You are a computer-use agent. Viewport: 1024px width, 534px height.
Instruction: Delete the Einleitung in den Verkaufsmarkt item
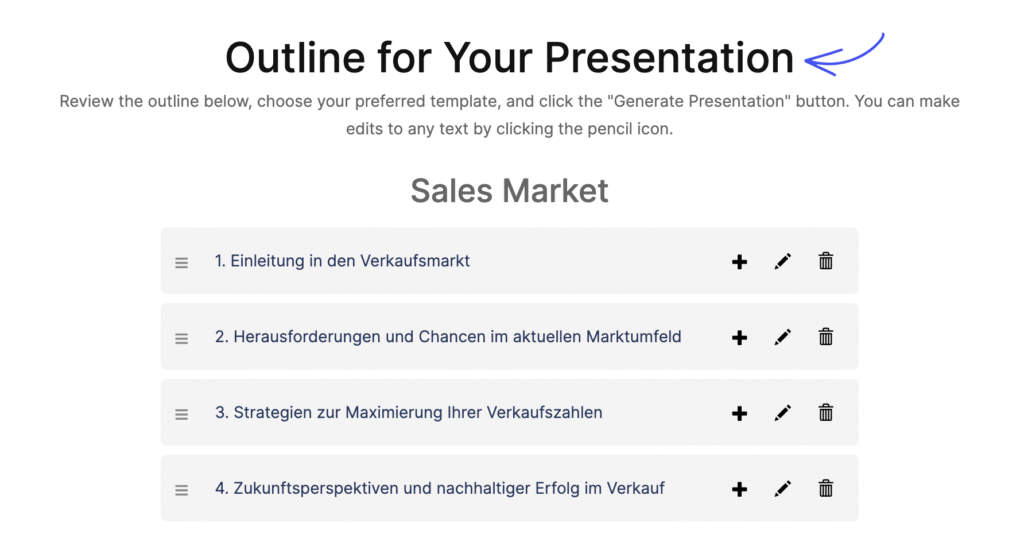[x=825, y=260]
